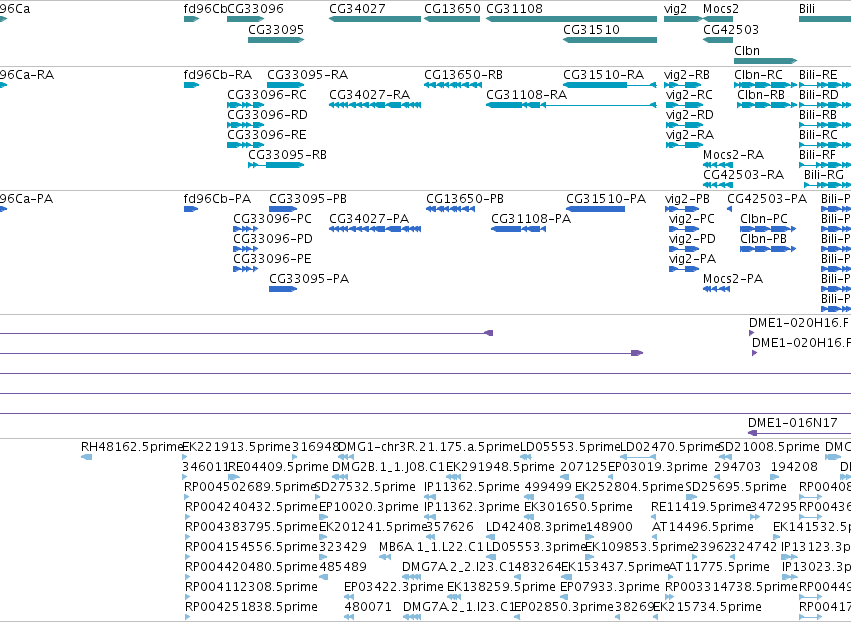This screenshot has height=622, width=851.
Task: Click the Clbn gene label
Action: tap(746, 50)
